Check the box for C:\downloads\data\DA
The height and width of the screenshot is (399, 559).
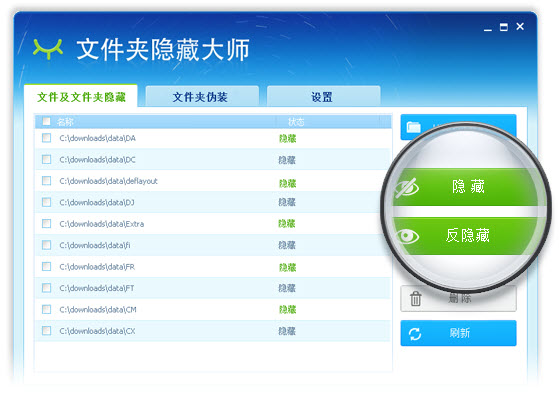point(46,138)
